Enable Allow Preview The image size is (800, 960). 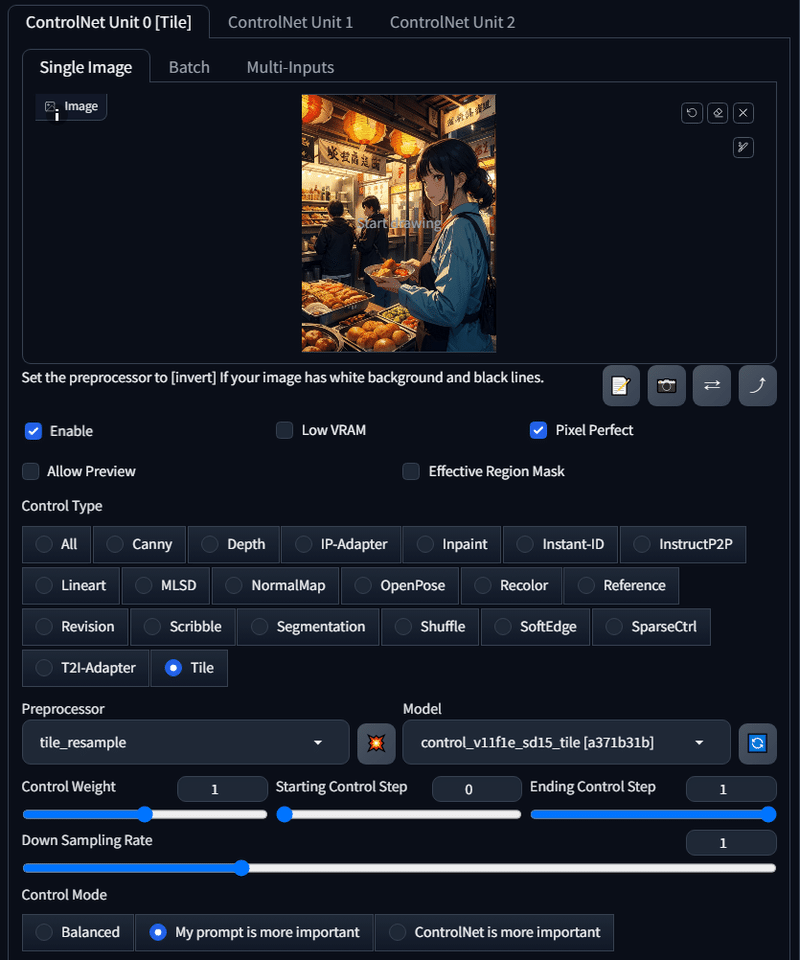click(31, 471)
